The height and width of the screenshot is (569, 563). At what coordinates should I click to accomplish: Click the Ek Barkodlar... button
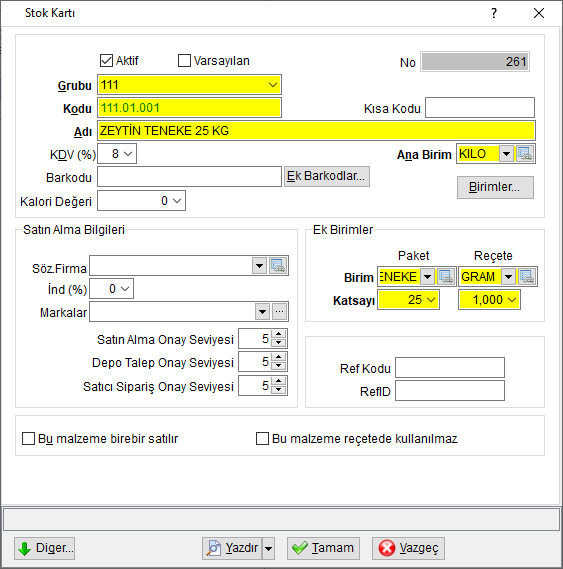327,176
